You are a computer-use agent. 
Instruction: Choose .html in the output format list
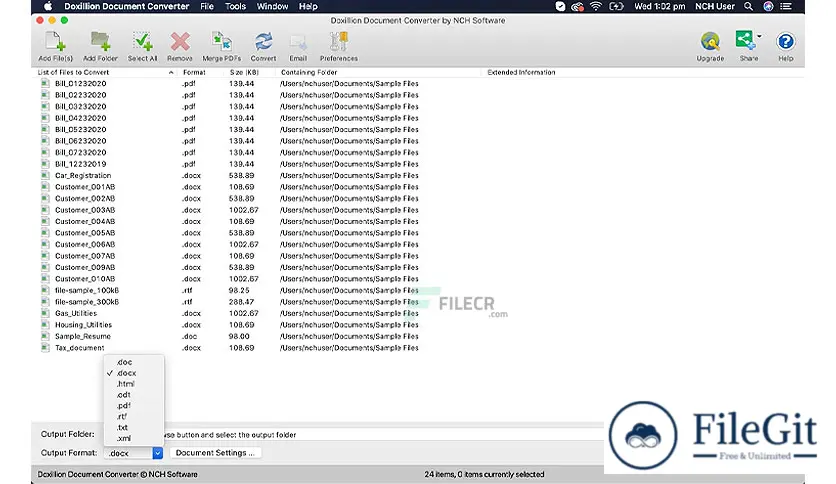134,384
